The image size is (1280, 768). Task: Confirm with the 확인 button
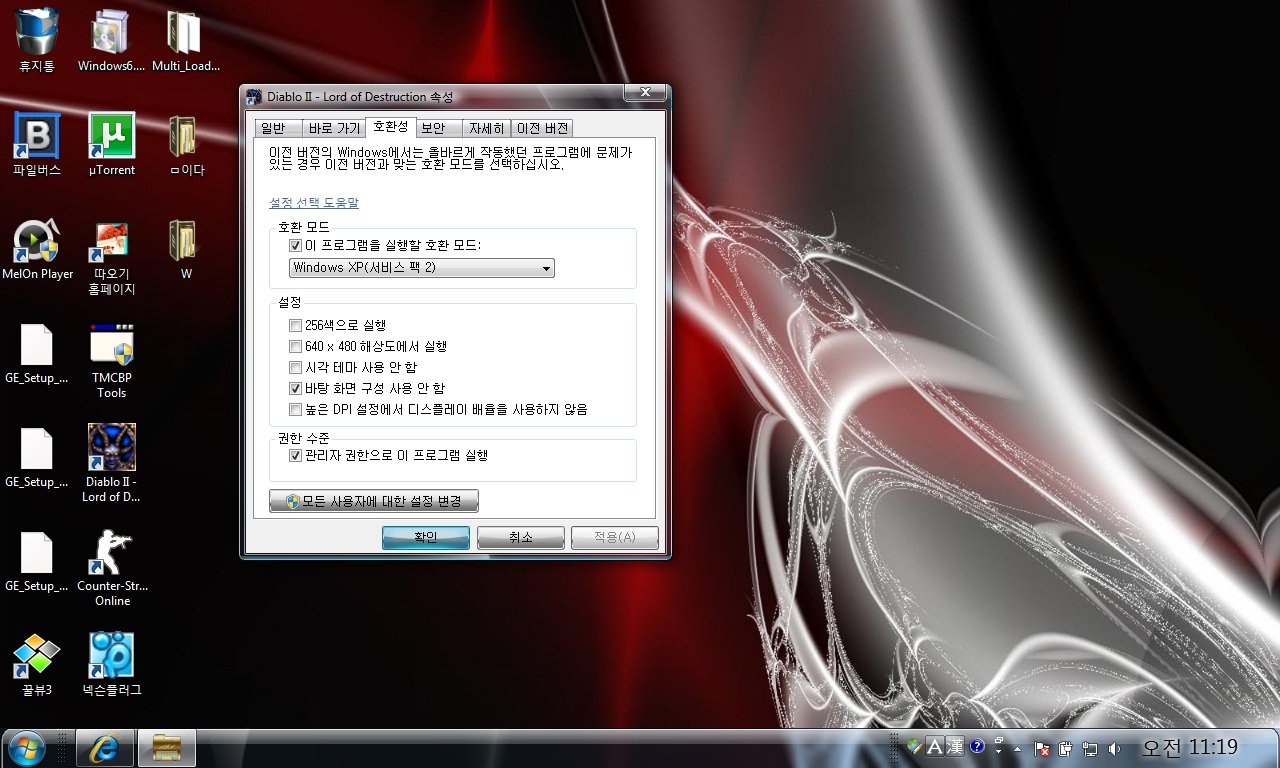(x=426, y=538)
